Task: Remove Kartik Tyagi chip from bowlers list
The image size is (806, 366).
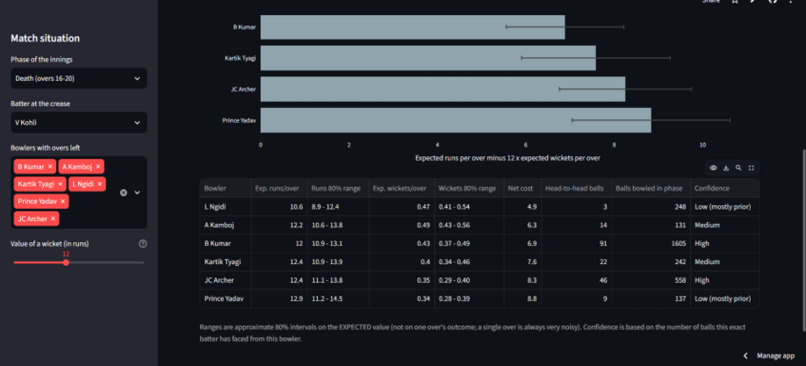Action: pos(60,184)
